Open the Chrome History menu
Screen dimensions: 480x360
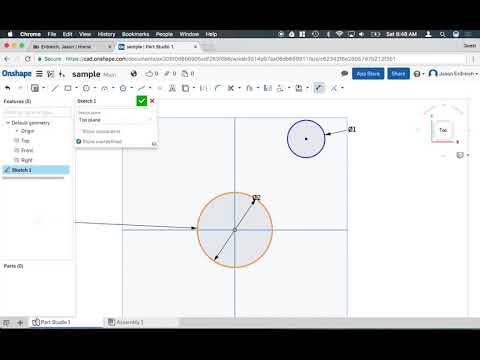[106, 34]
